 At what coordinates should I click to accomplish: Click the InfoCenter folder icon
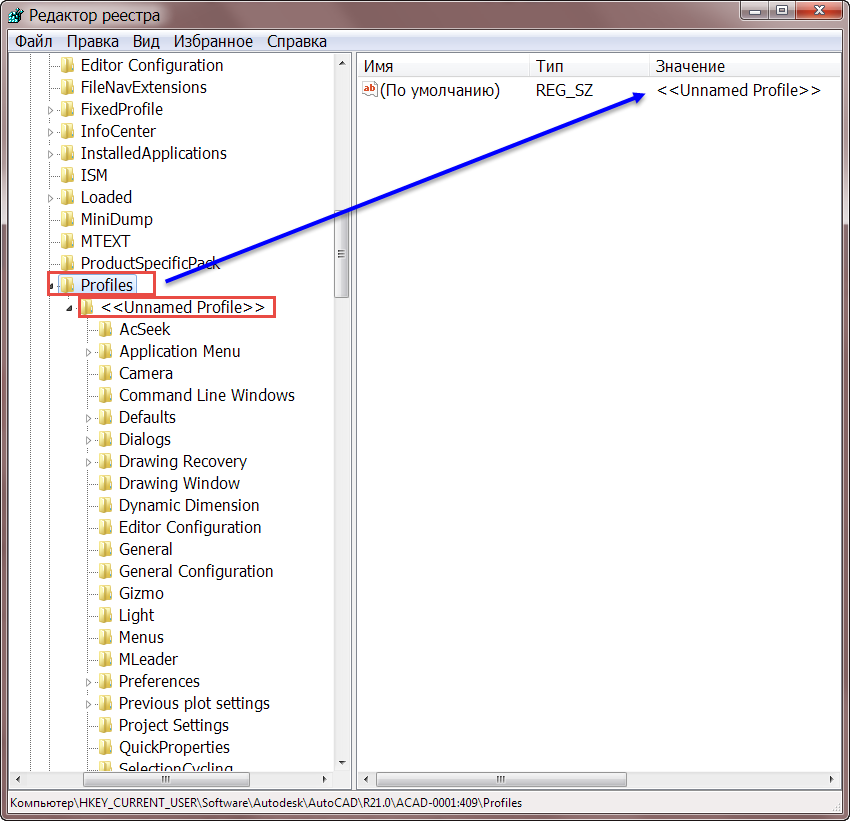pos(68,131)
